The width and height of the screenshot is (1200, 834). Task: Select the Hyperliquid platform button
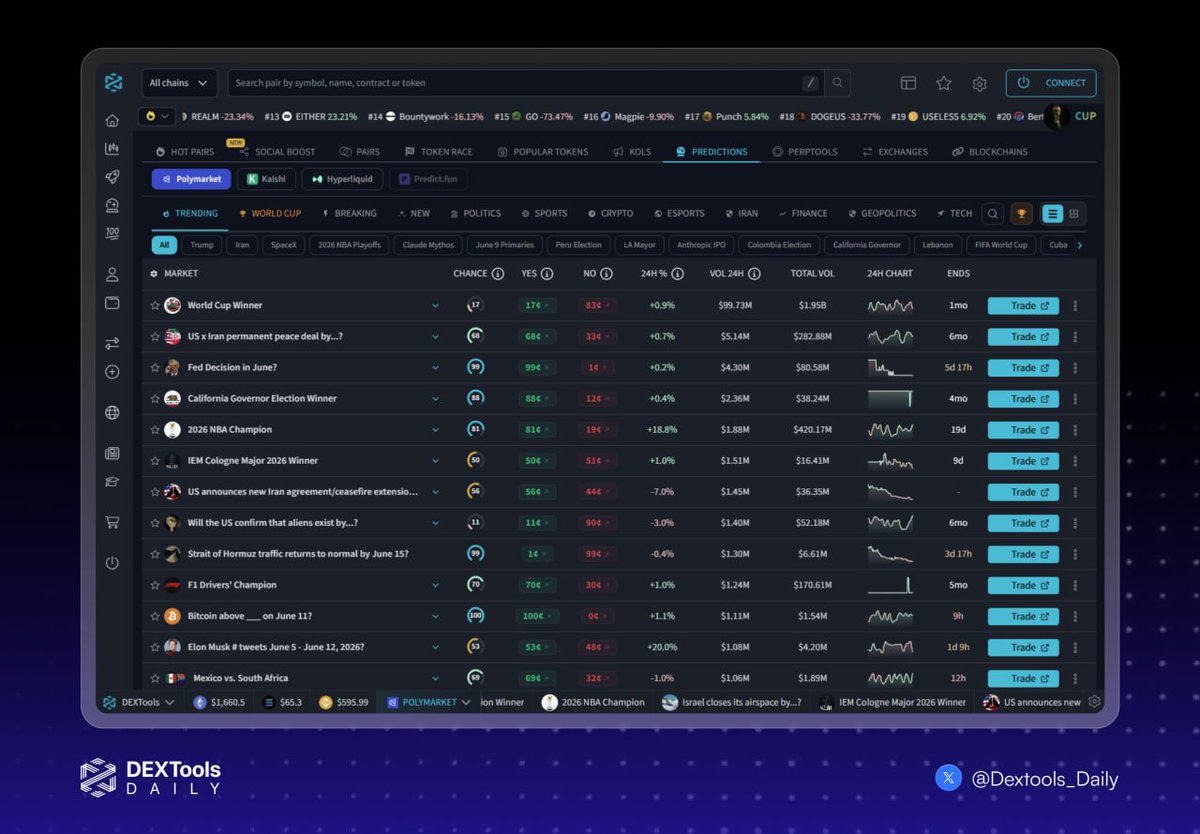(x=342, y=179)
